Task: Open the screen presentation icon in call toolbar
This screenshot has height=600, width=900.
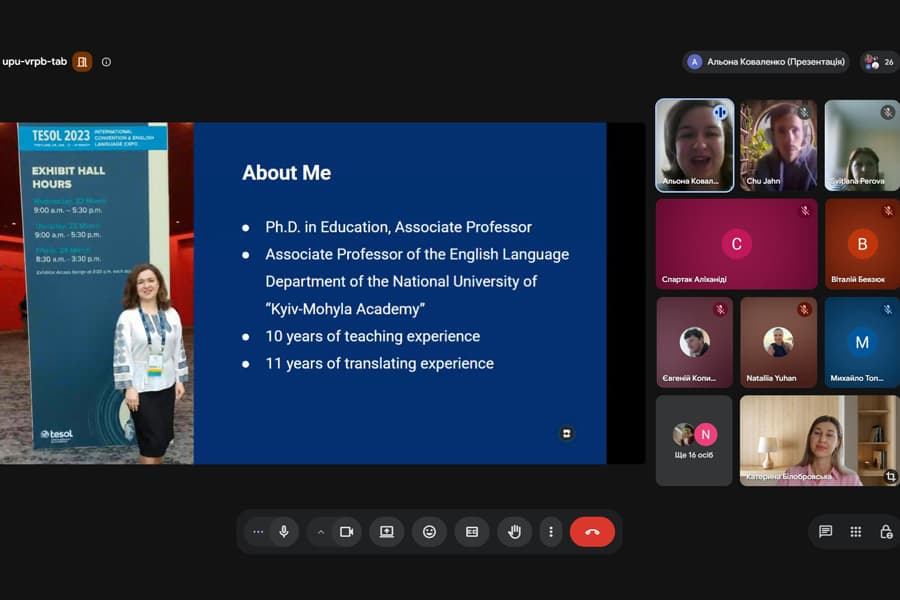Action: tap(387, 532)
